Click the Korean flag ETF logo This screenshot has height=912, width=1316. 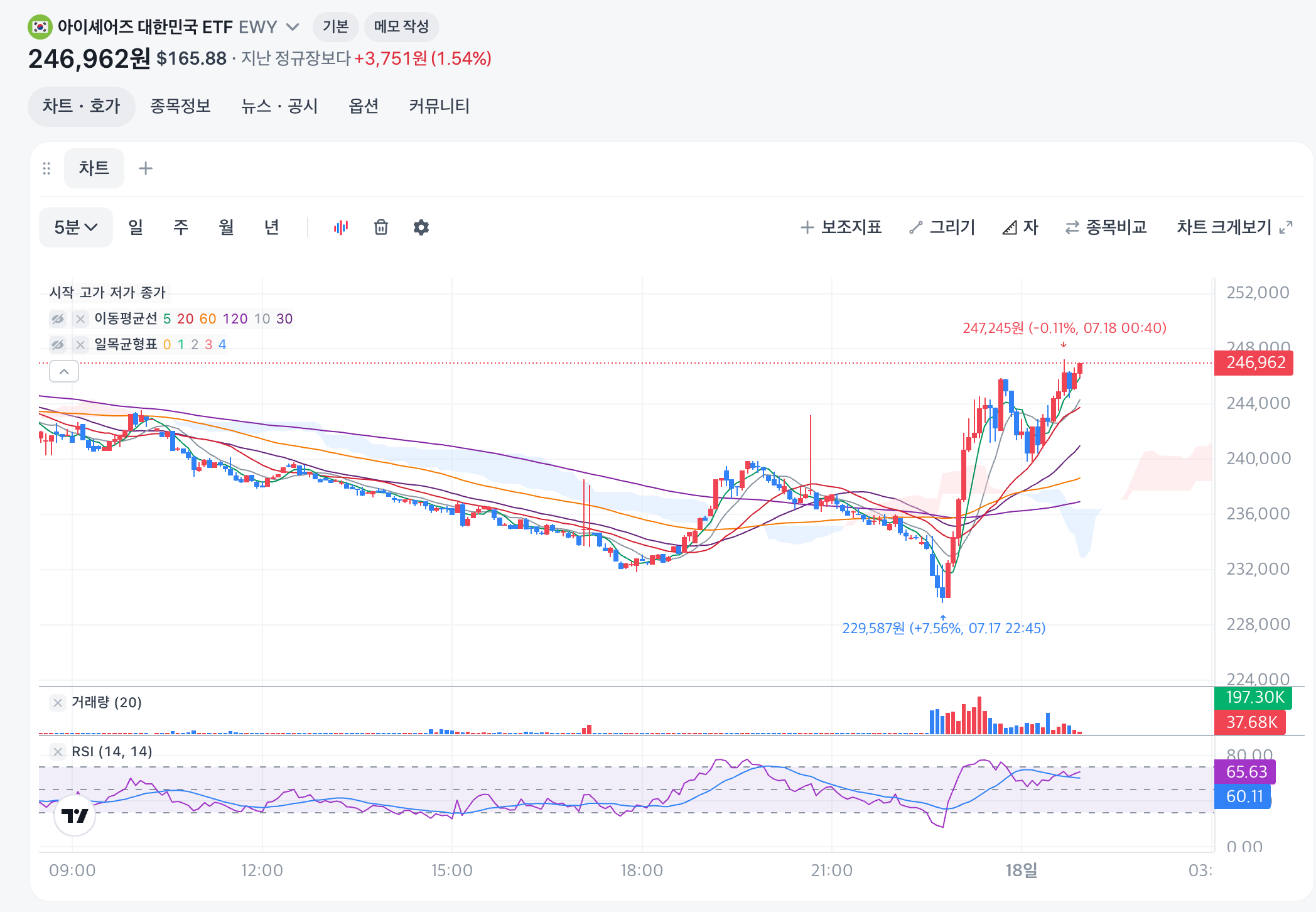click(40, 26)
